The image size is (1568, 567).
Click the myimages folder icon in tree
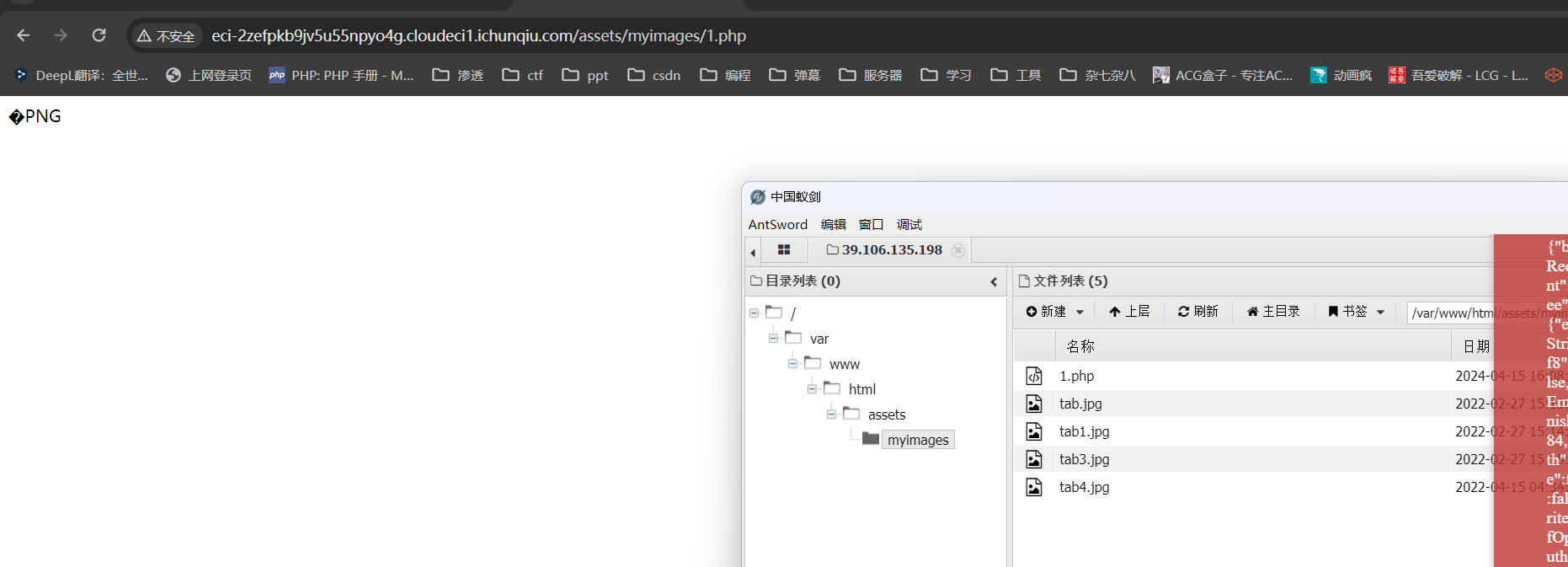[871, 439]
